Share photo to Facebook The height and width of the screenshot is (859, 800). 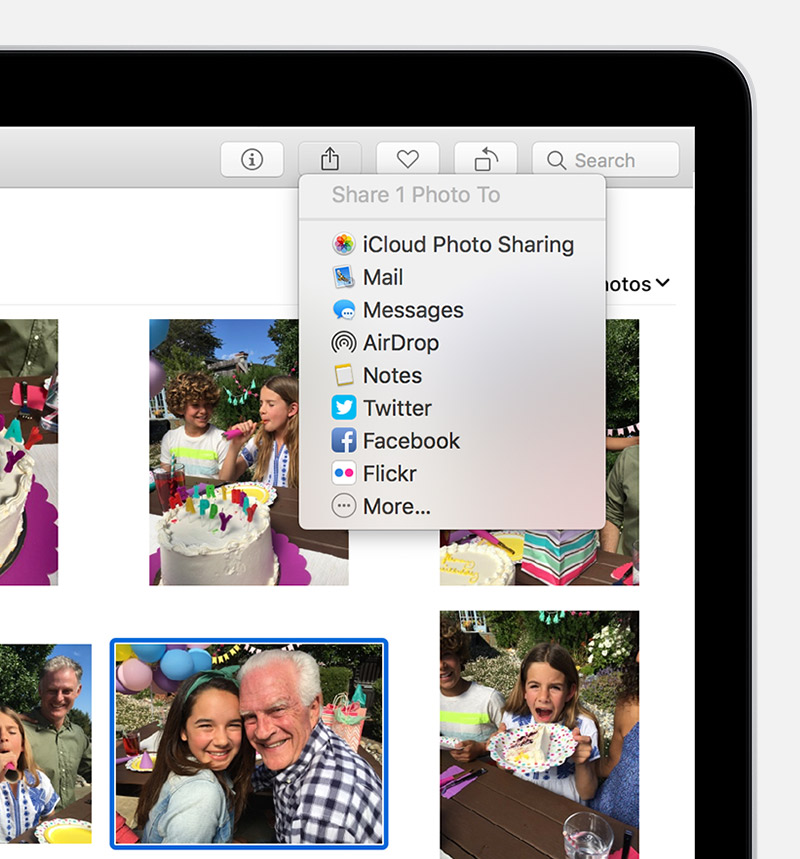[452, 441]
